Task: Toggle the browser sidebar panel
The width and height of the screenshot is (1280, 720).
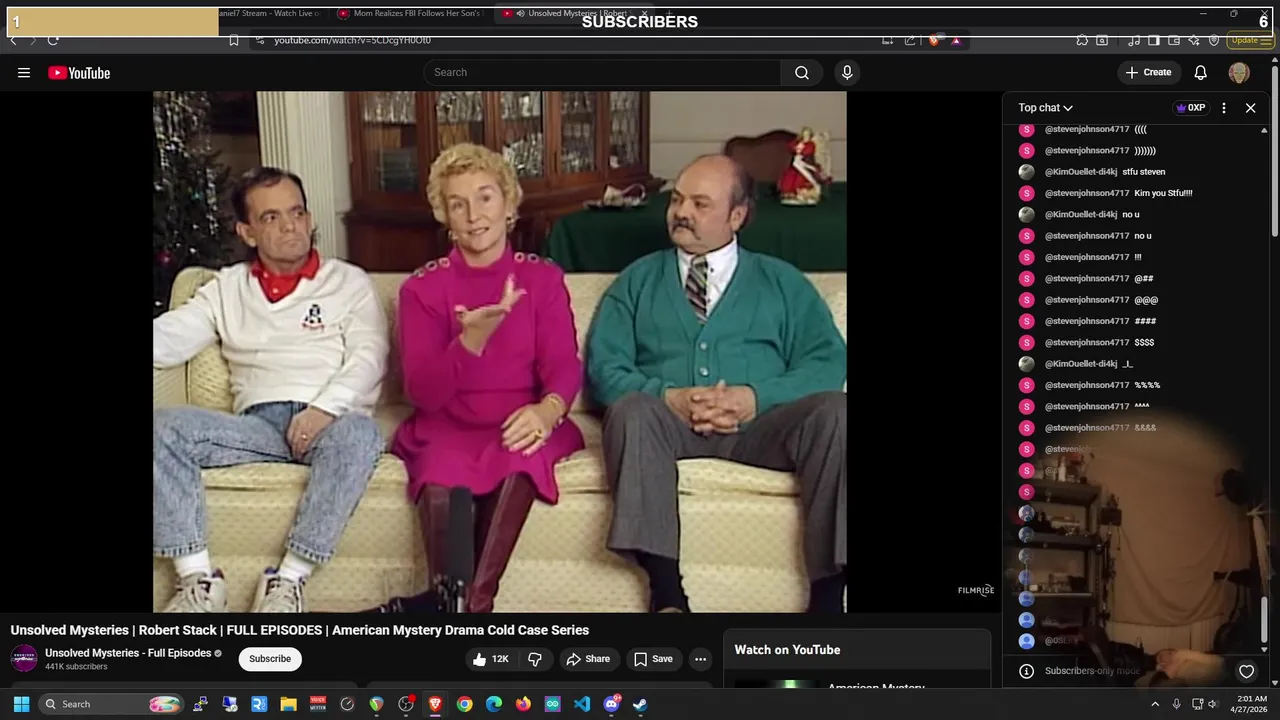Action: 1154,40
